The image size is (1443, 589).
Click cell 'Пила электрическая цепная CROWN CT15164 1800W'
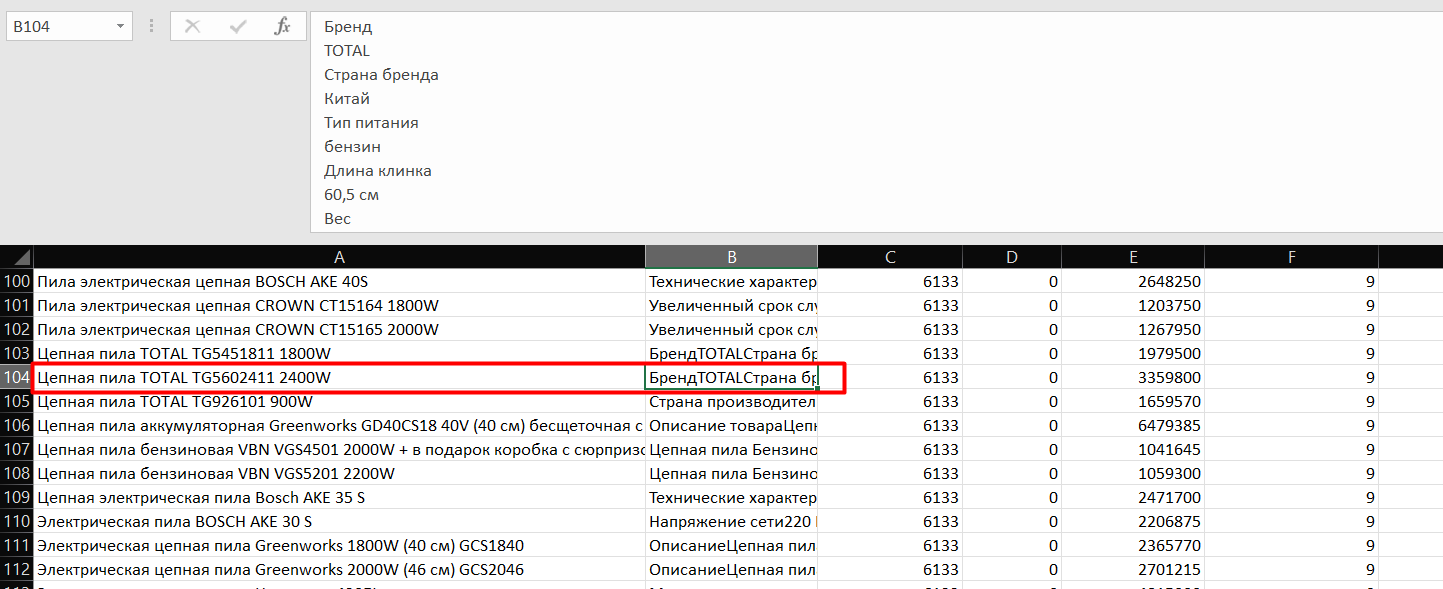coord(339,305)
